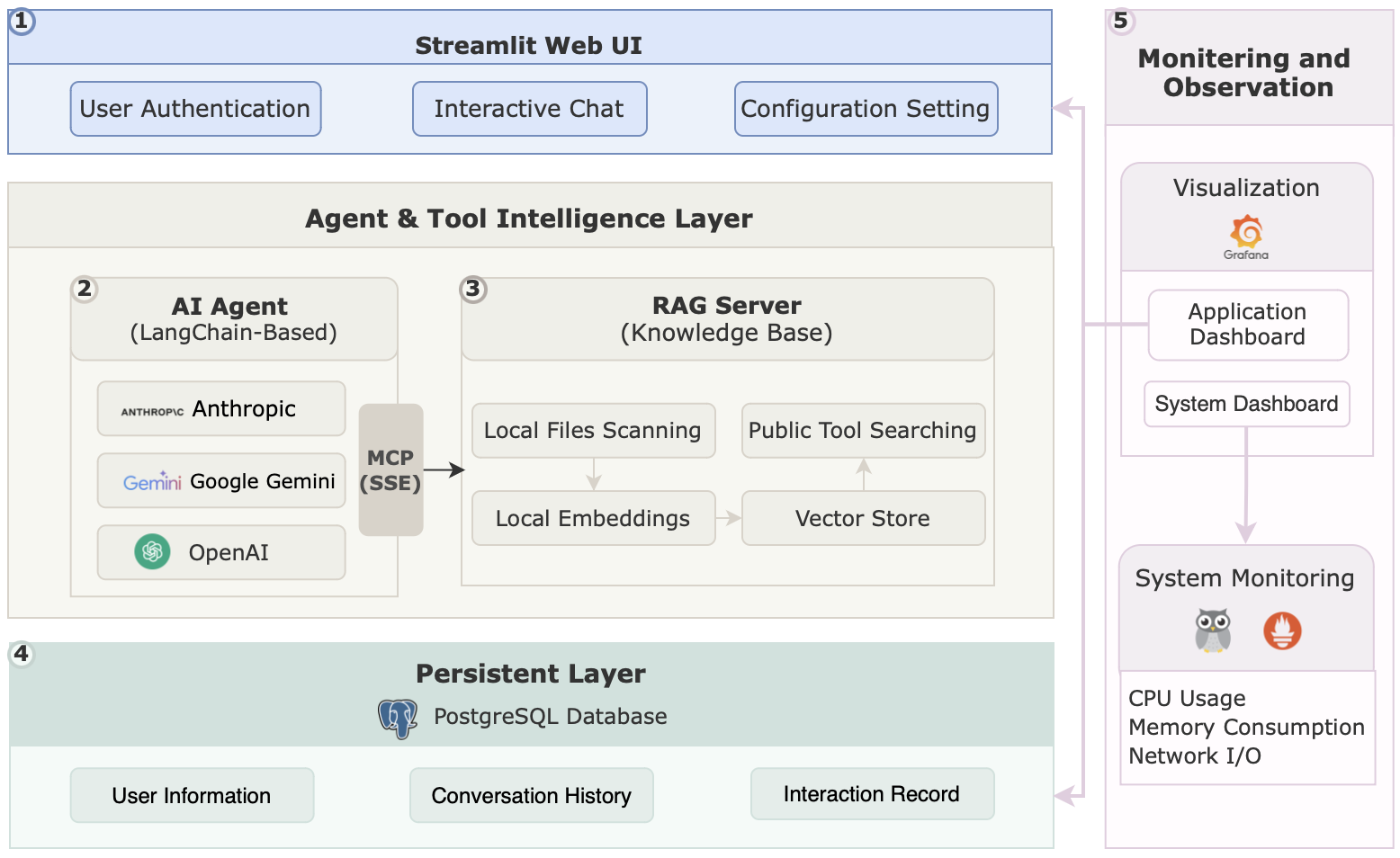
Task: Select the Local Files Scanning box
Action: point(593,431)
